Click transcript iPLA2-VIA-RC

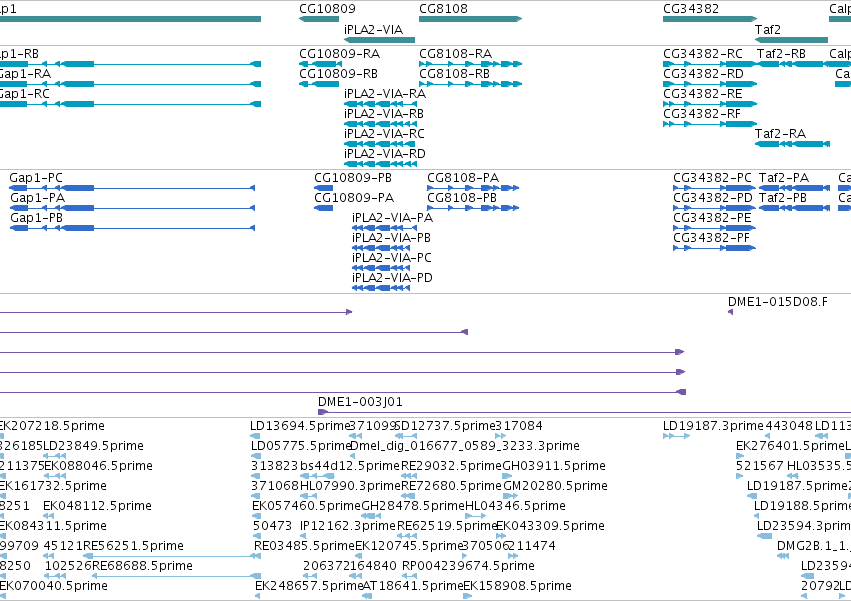pyautogui.click(x=384, y=134)
